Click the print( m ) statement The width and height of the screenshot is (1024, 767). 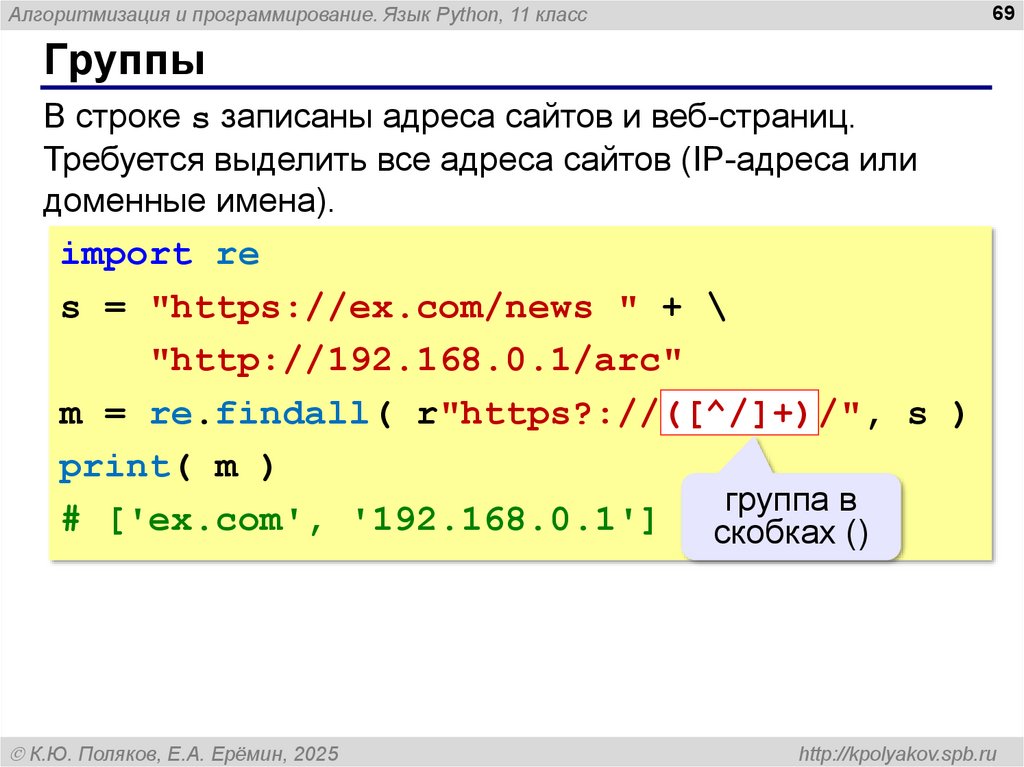tap(166, 467)
